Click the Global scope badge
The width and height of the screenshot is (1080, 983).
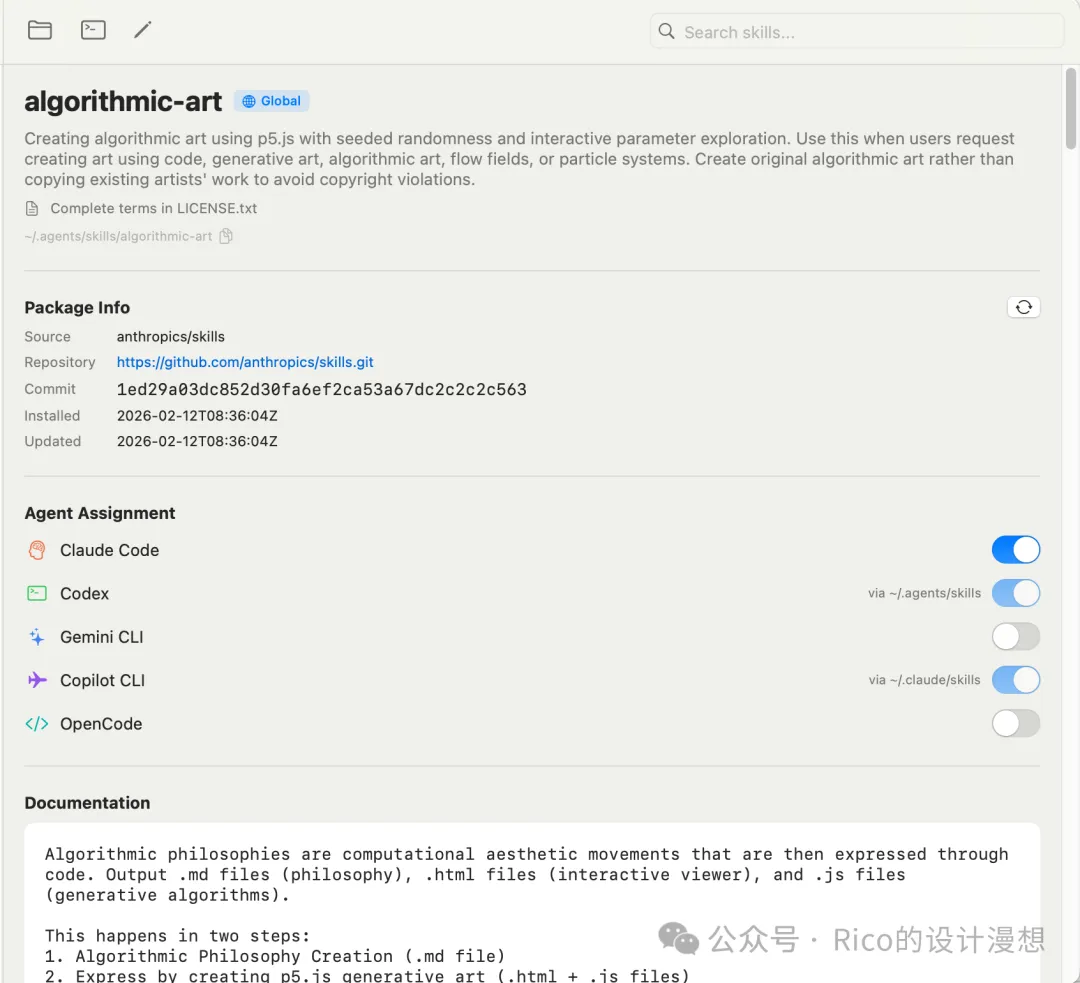click(272, 101)
